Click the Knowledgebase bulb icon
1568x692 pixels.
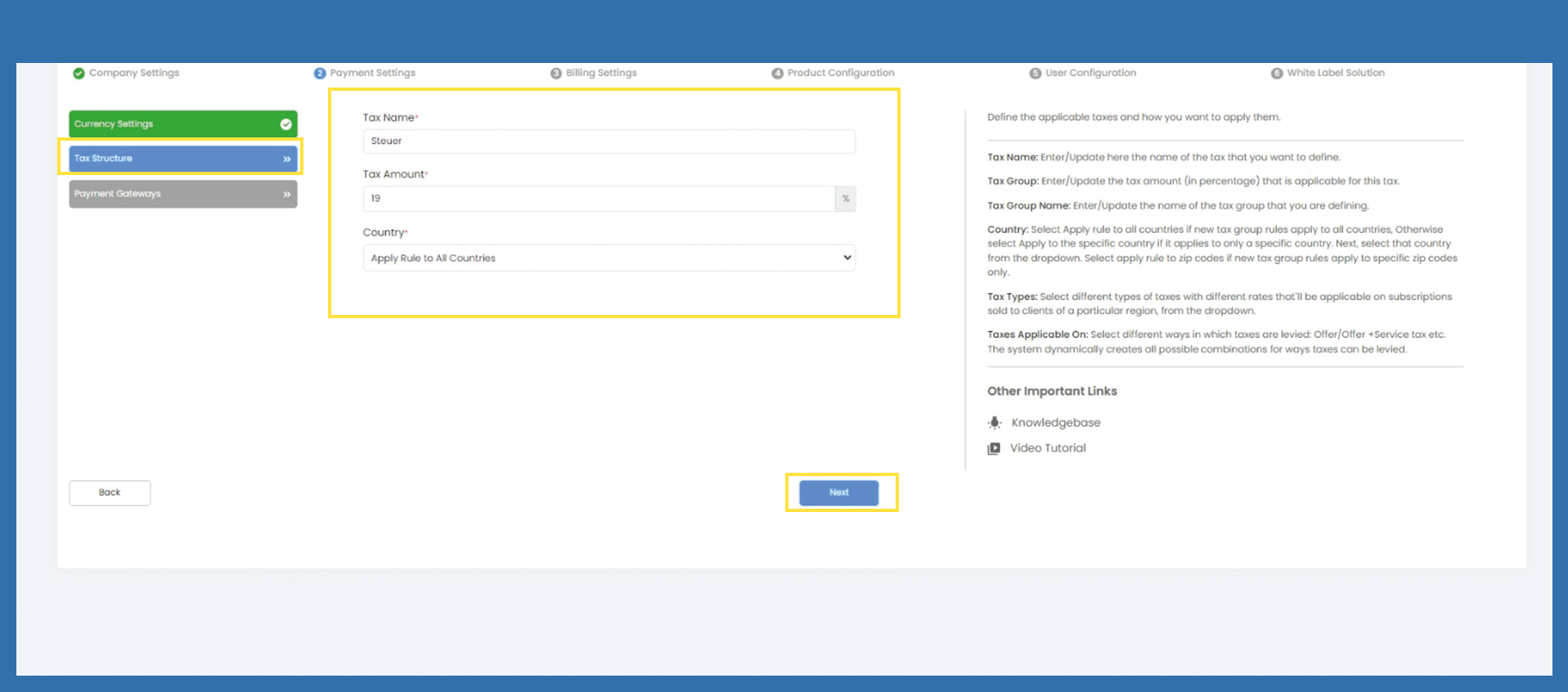point(994,423)
